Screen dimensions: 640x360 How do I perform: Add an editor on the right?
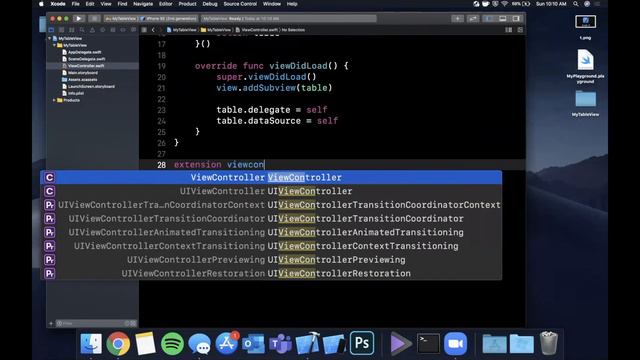point(520,30)
